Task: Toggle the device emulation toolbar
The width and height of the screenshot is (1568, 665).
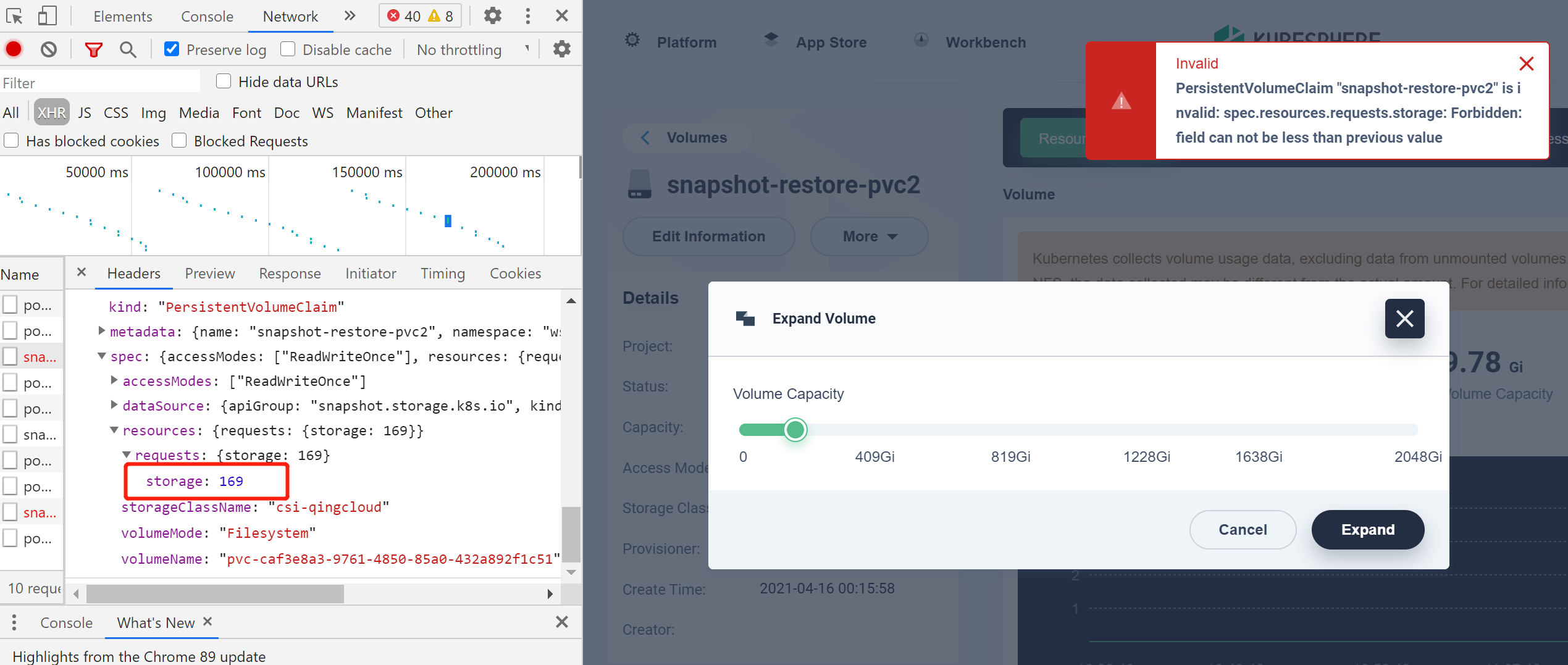Action: point(46,16)
